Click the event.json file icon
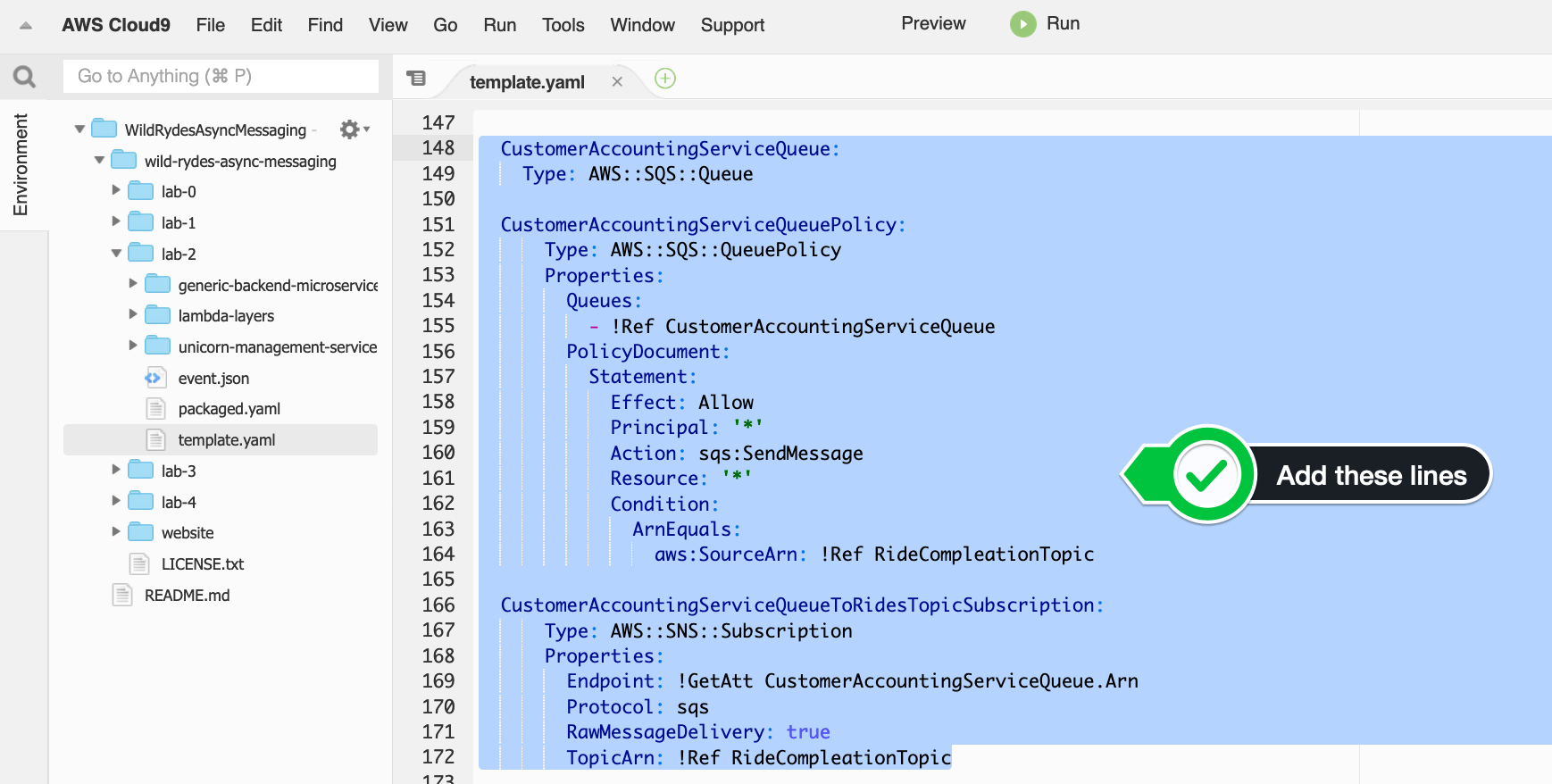 click(155, 378)
